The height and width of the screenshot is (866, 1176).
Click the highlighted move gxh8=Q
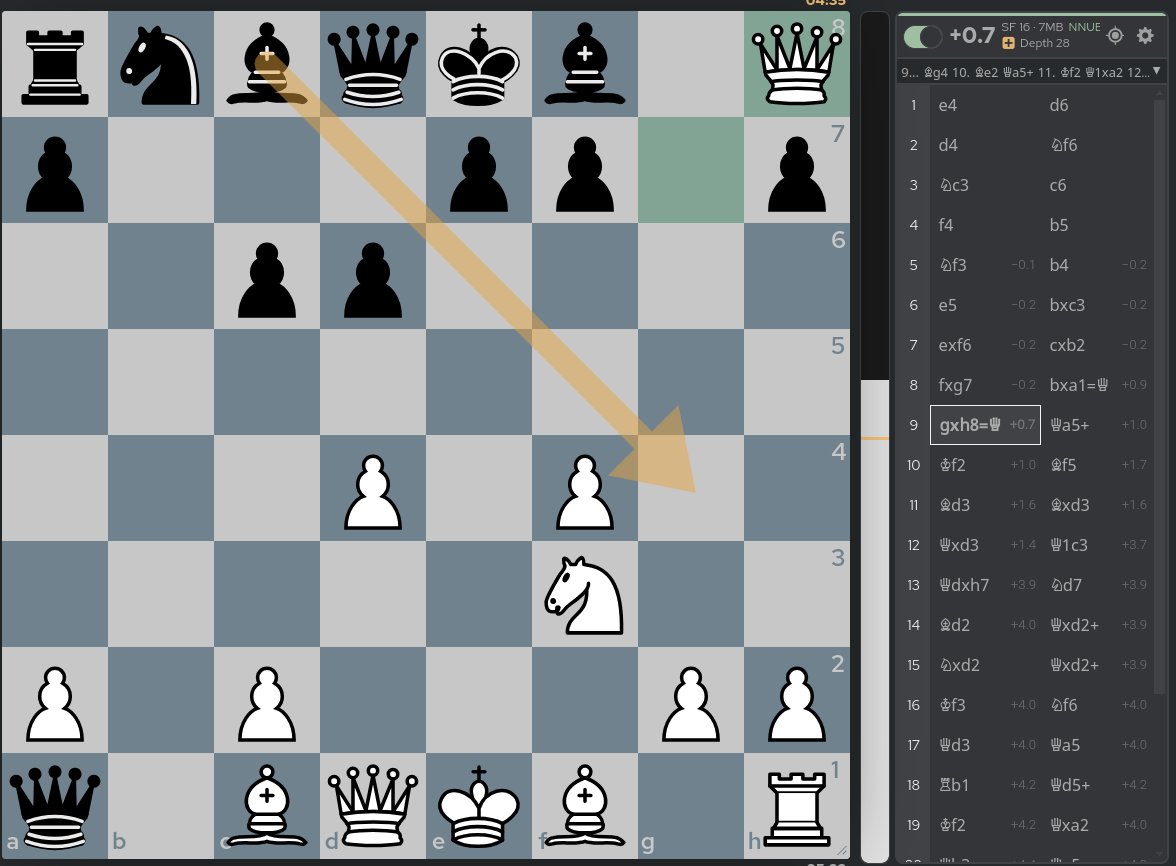tap(986, 425)
